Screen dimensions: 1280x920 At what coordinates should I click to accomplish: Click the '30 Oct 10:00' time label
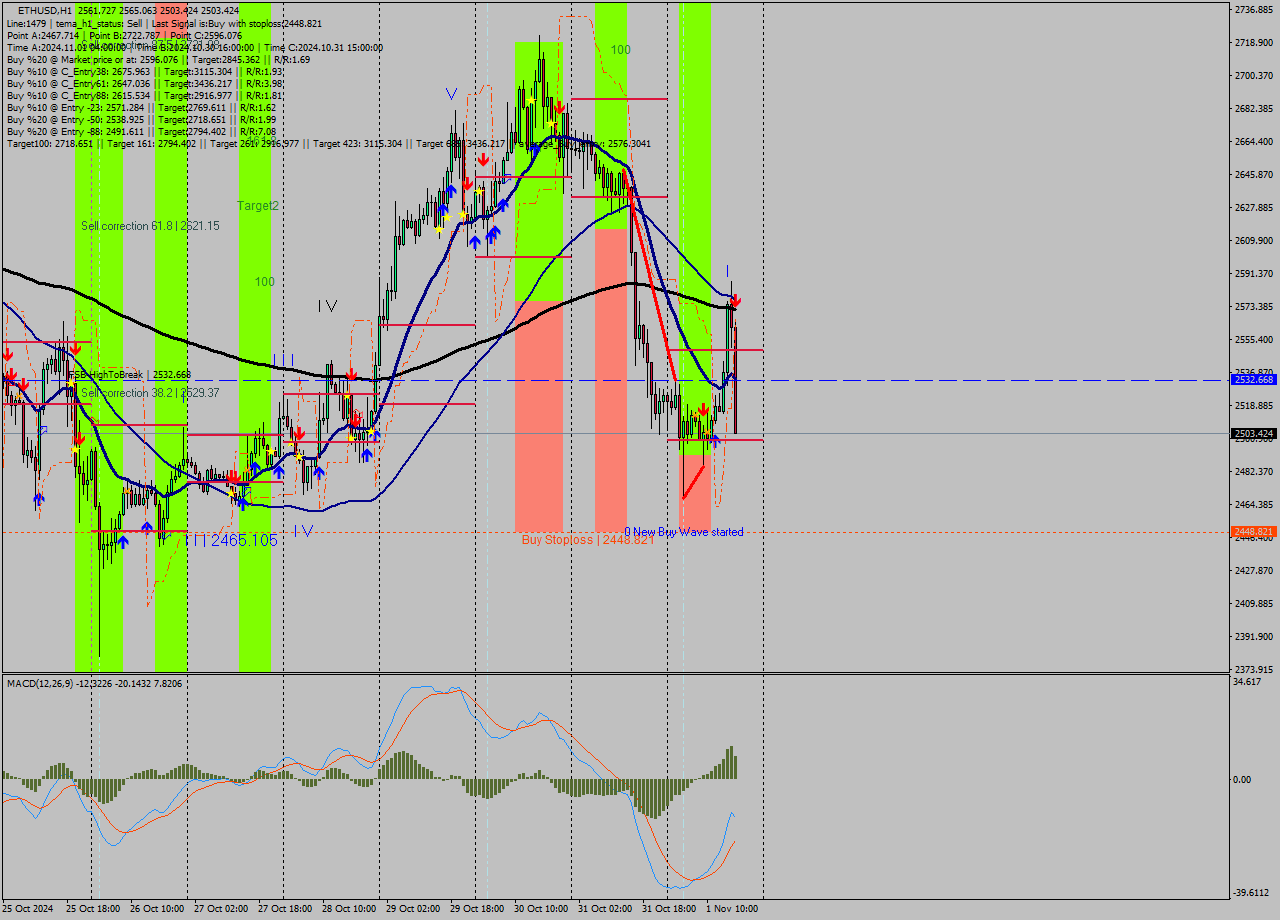541,909
